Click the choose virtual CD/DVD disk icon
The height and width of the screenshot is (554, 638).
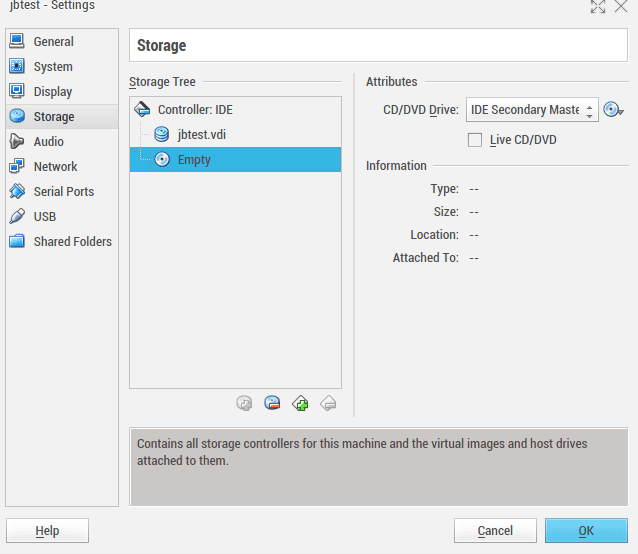tap(613, 109)
